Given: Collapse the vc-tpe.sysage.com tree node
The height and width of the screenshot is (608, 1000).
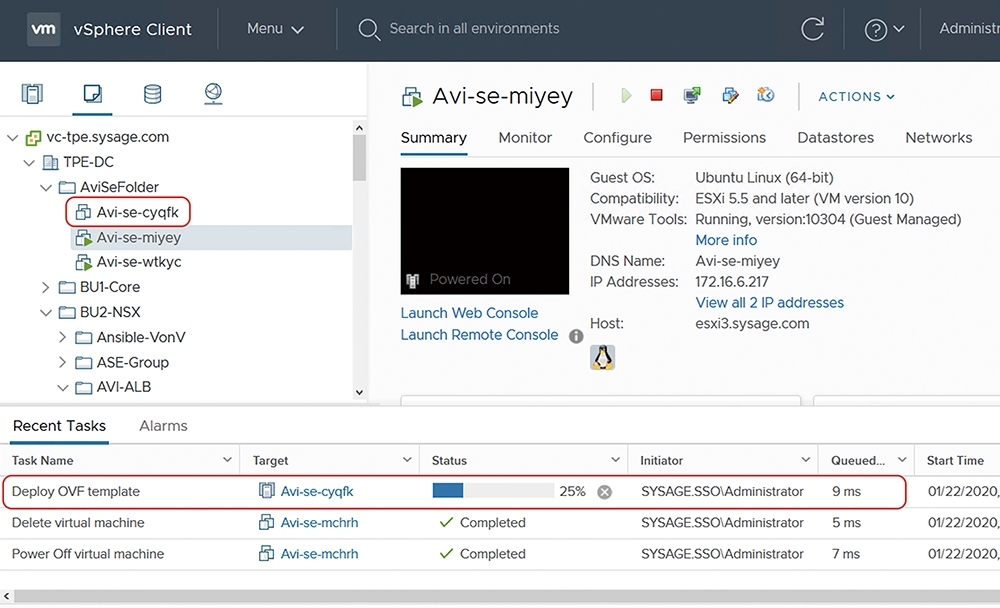Looking at the screenshot, I should click(x=12, y=137).
